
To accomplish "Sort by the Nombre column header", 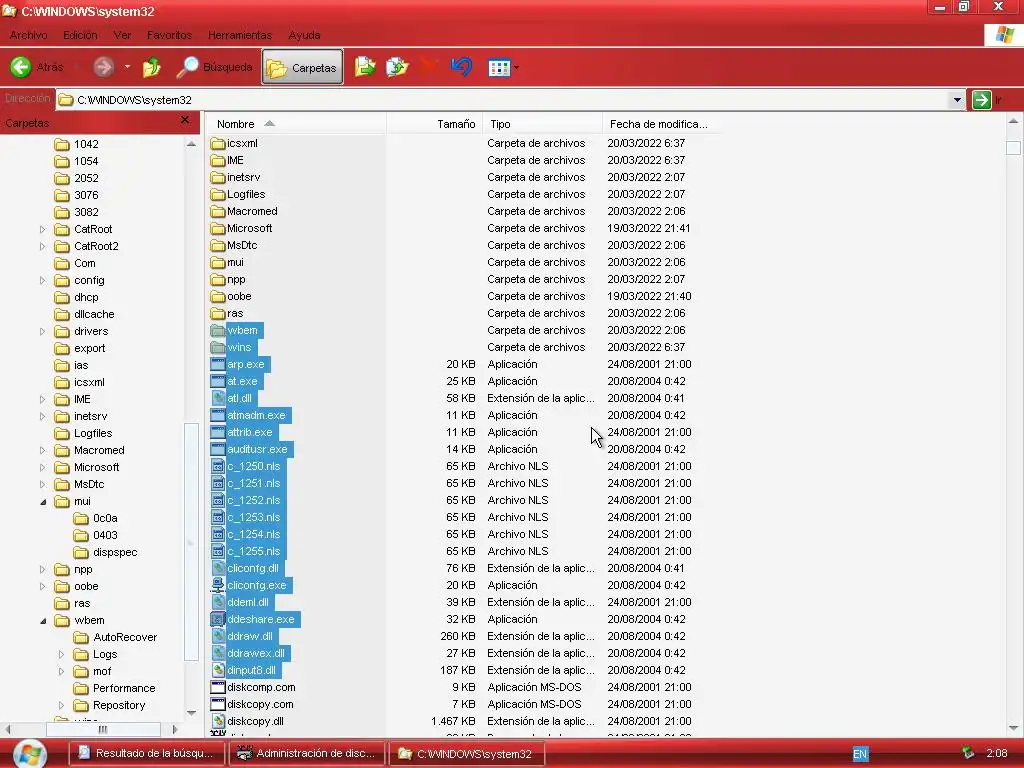I will pyautogui.click(x=296, y=123).
